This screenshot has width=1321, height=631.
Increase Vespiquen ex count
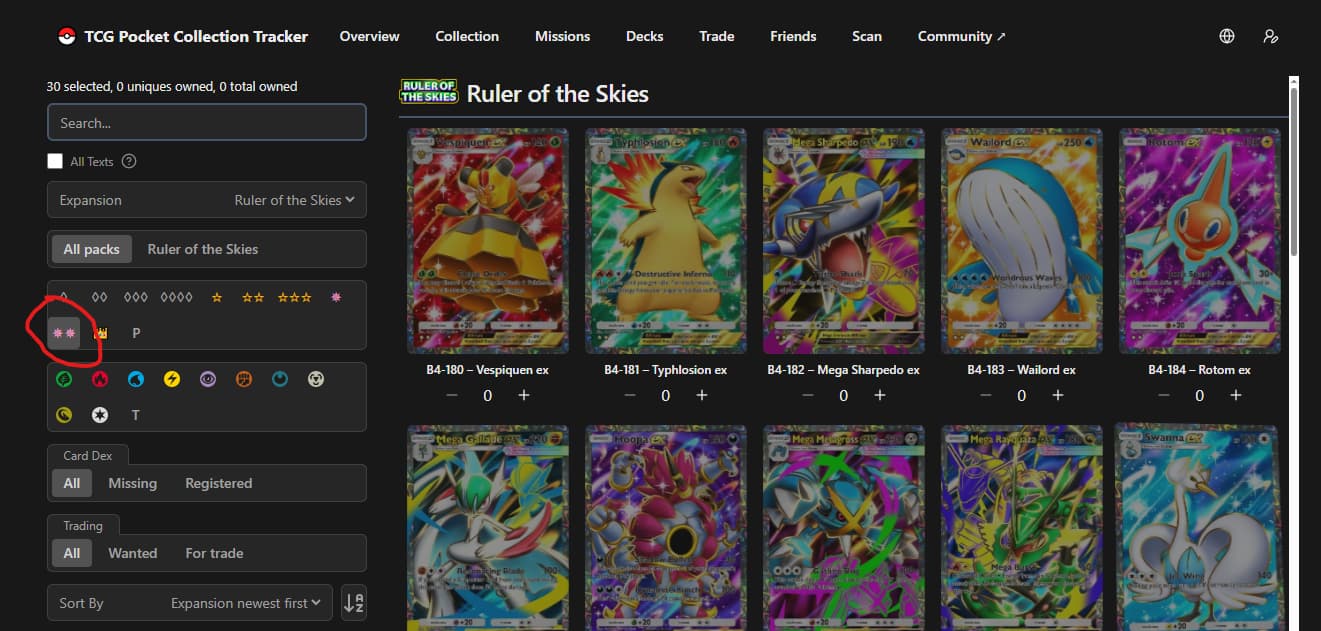(524, 395)
